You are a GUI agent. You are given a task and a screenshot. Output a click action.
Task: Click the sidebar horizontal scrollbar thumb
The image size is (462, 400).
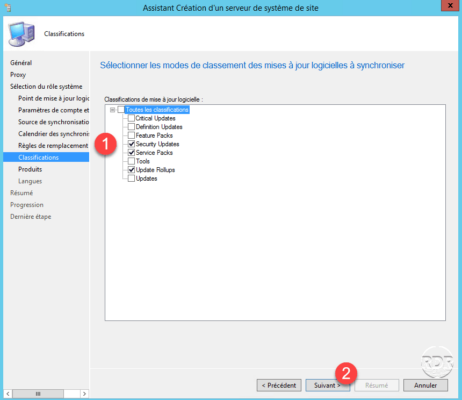pos(38,394)
